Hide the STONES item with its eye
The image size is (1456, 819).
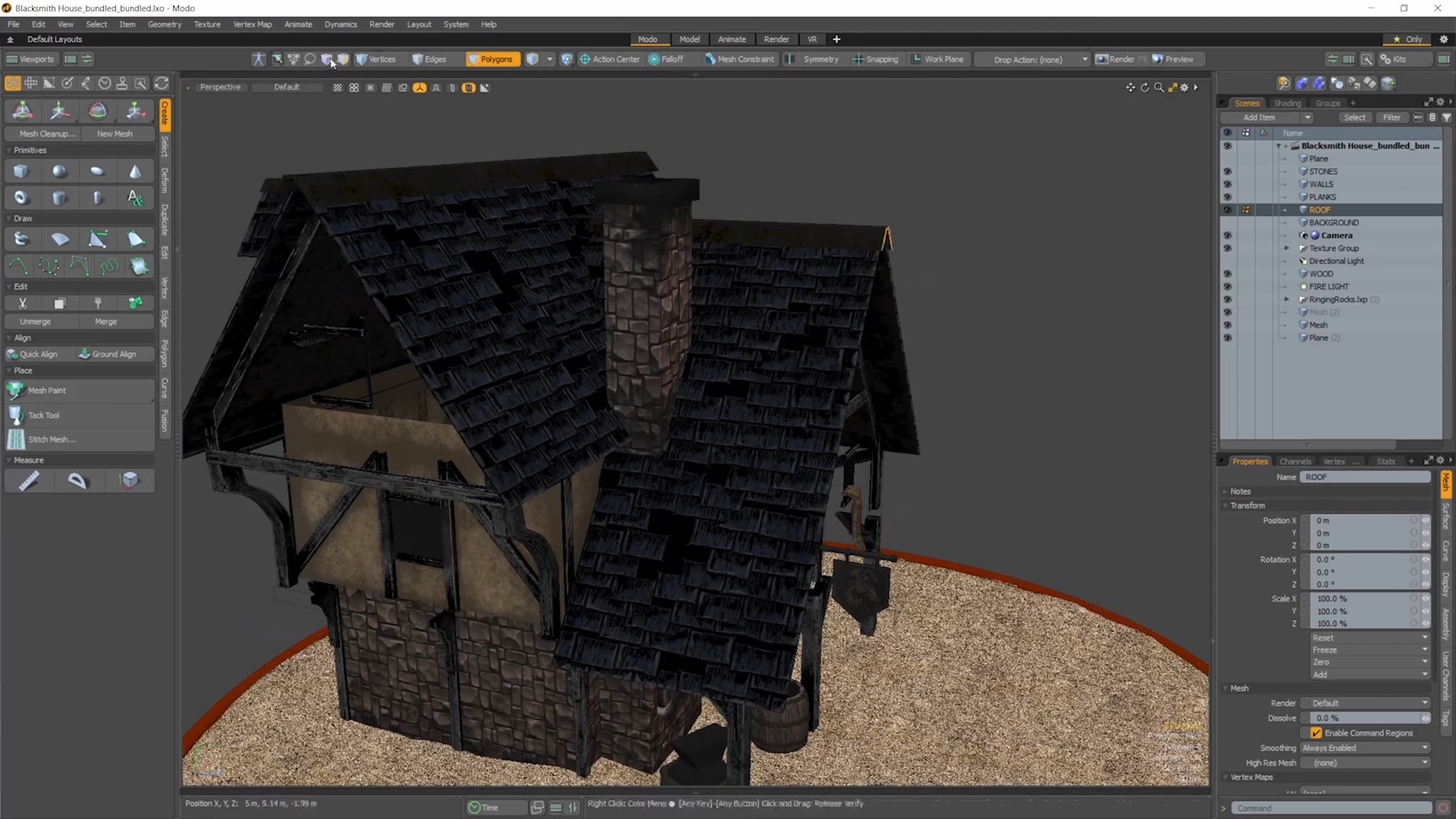tap(1227, 172)
